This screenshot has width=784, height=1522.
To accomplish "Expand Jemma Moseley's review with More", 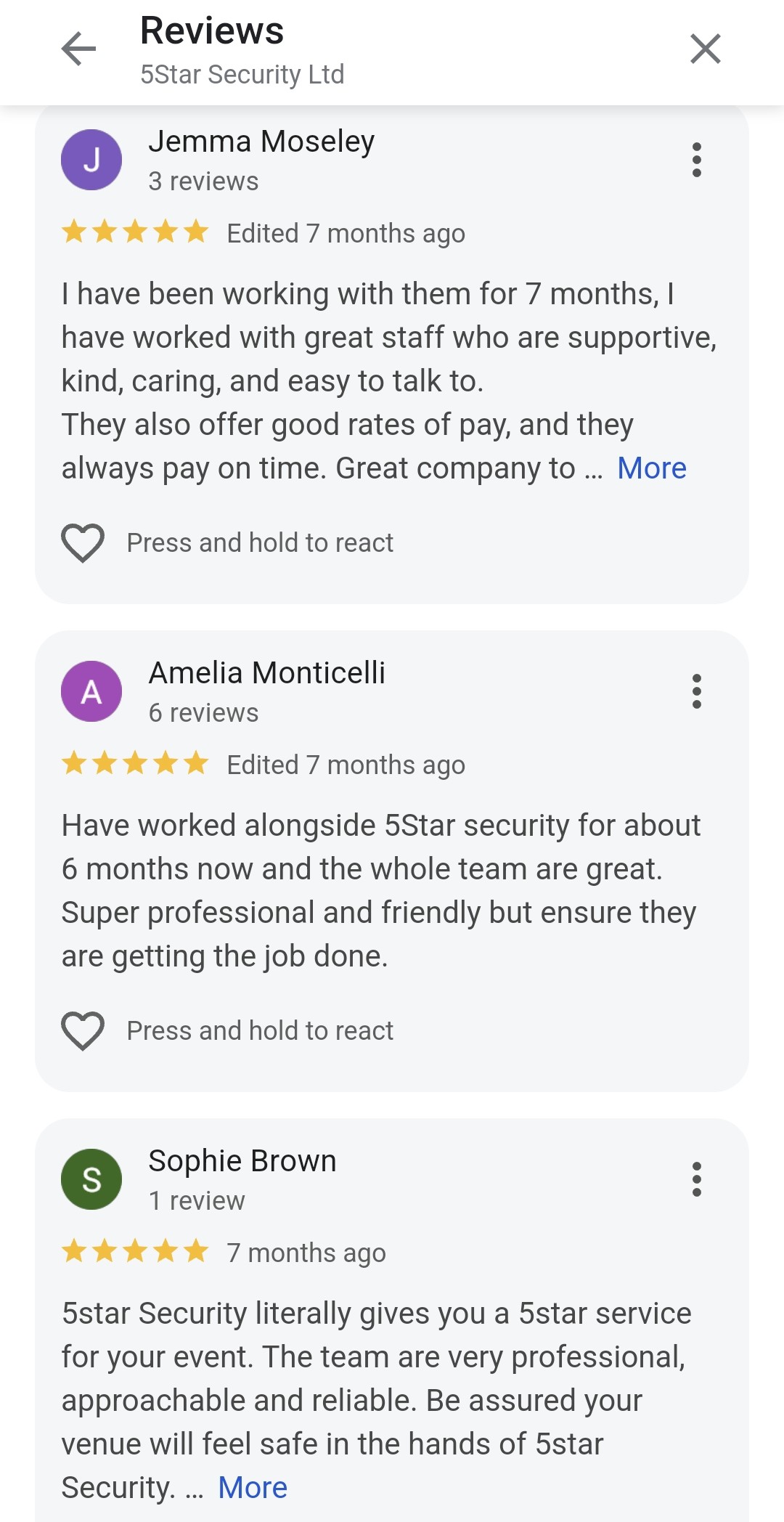I will 651,468.
